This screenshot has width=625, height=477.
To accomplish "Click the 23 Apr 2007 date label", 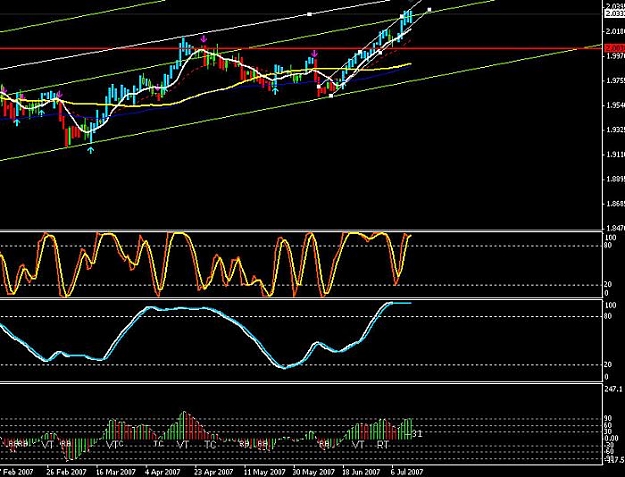I will pos(214,472).
